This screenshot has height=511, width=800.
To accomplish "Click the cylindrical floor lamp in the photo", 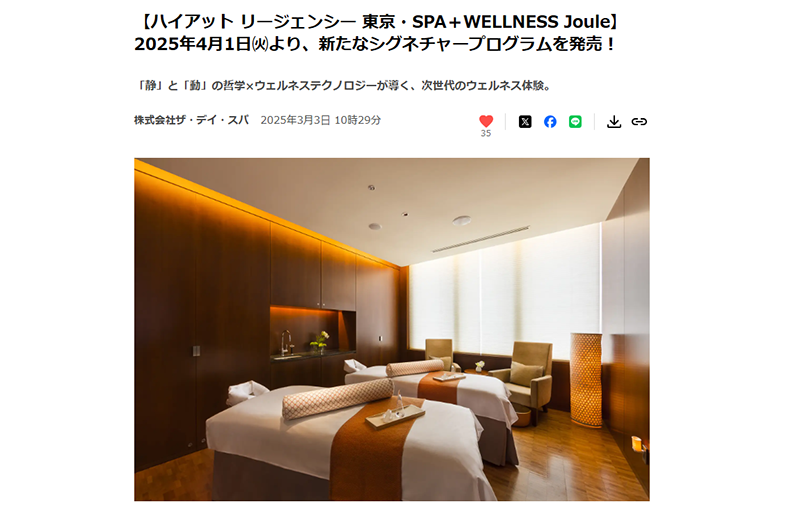I will point(586,378).
